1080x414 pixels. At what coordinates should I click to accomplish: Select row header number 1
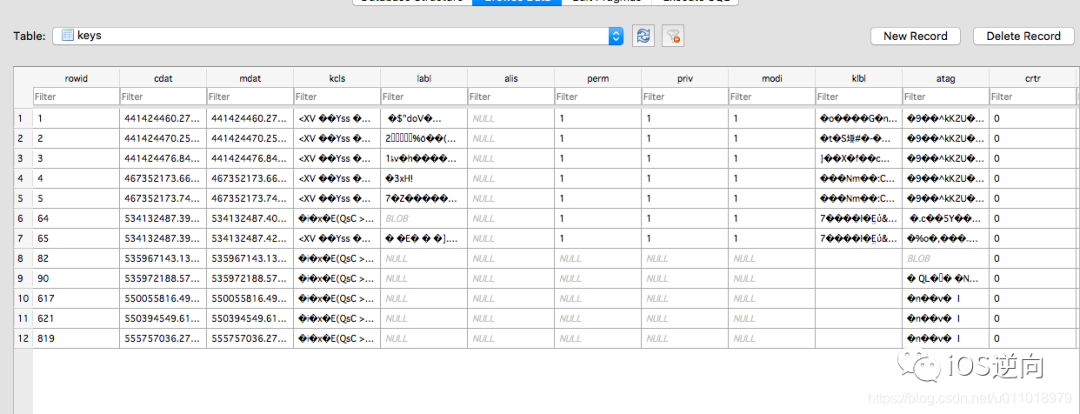tap(23, 118)
